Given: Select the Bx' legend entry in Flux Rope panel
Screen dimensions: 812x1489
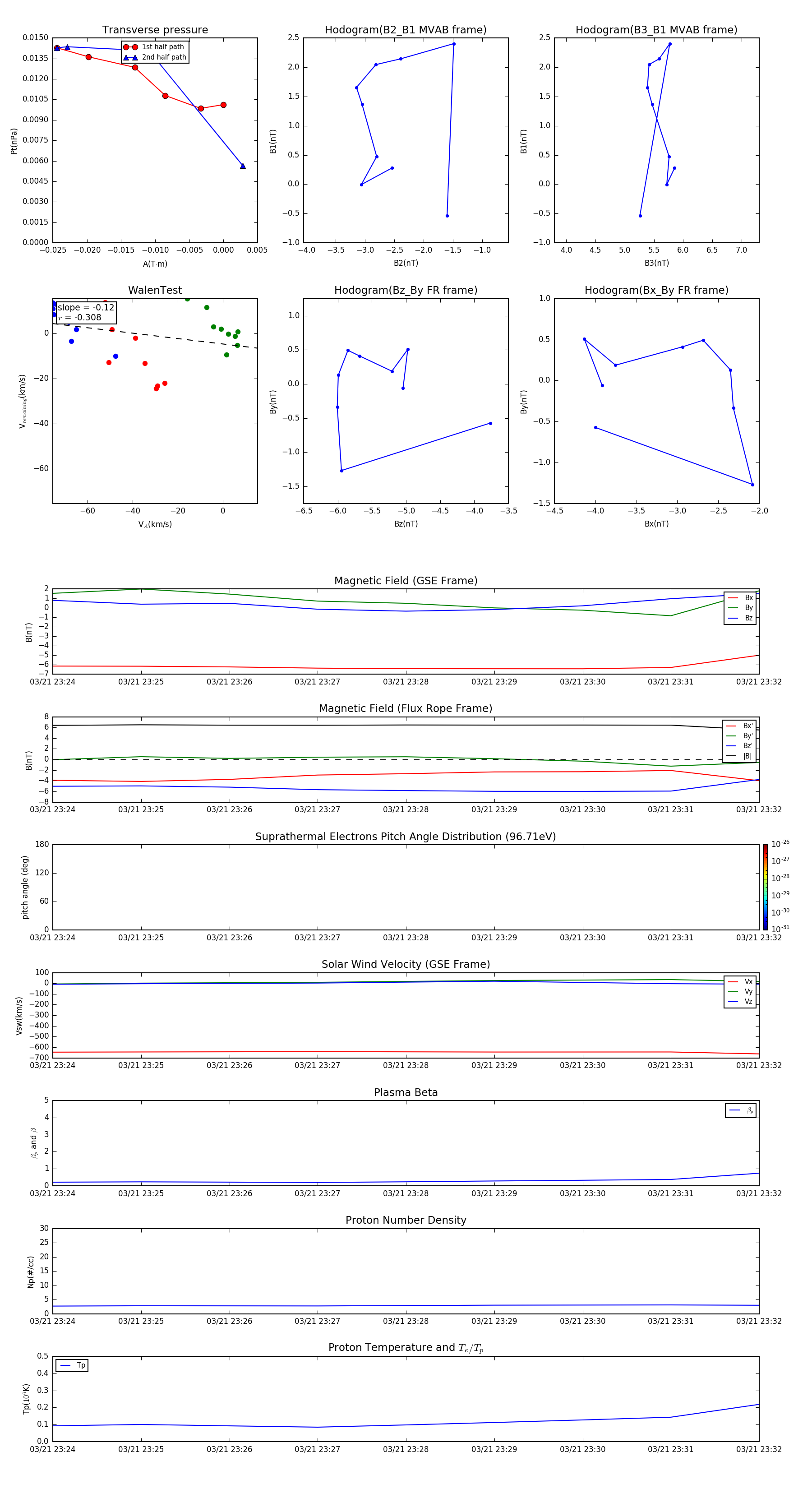Looking at the screenshot, I should (739, 726).
